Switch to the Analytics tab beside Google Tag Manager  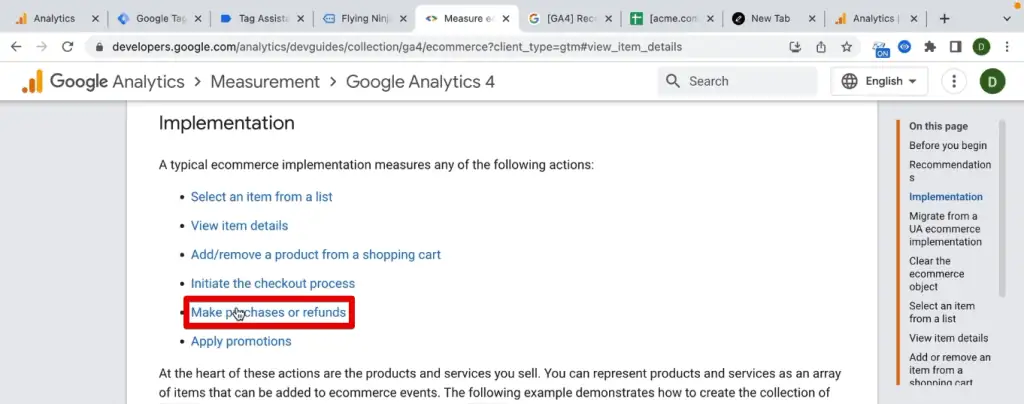tap(54, 19)
